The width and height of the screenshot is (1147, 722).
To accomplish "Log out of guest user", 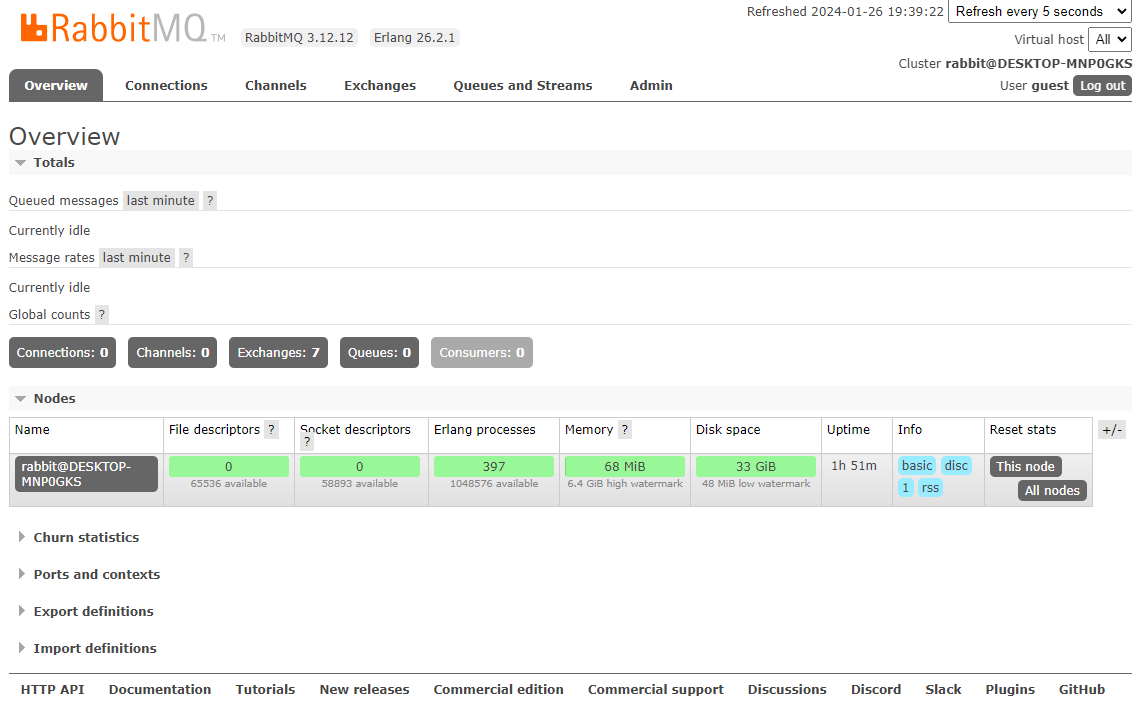I will pos(1102,86).
